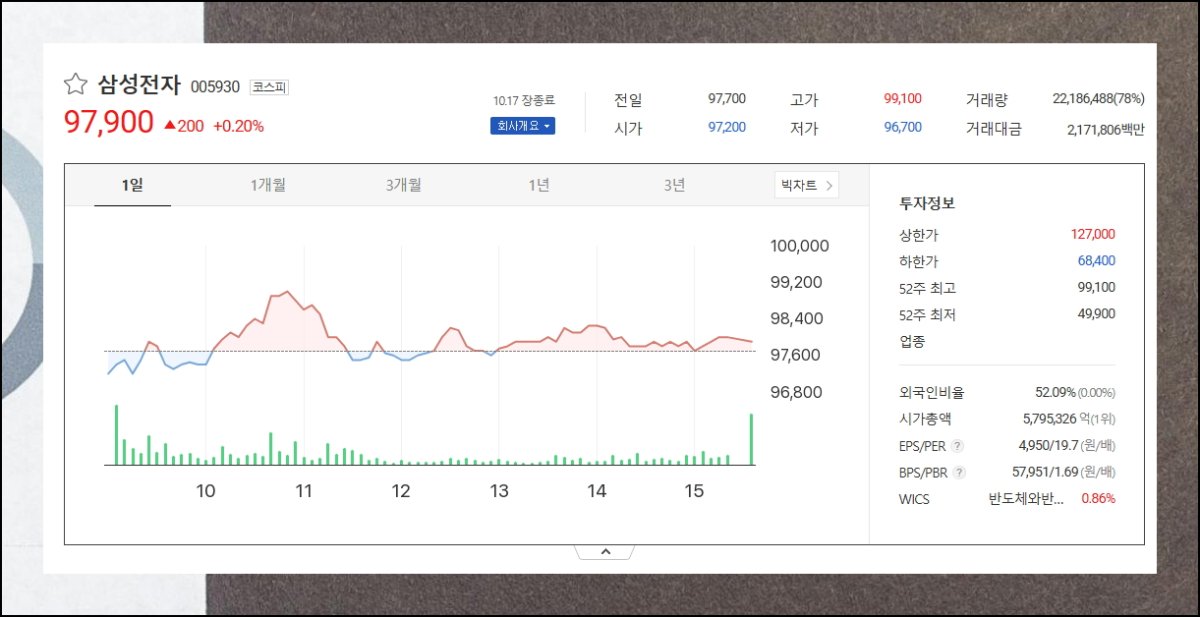Click the 거래량 value 22,186,488(78%)
The image size is (1200, 617).
[x=1098, y=99]
